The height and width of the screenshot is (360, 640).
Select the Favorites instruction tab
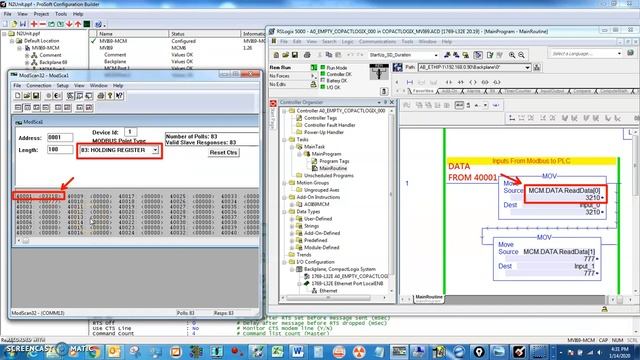(424, 91)
